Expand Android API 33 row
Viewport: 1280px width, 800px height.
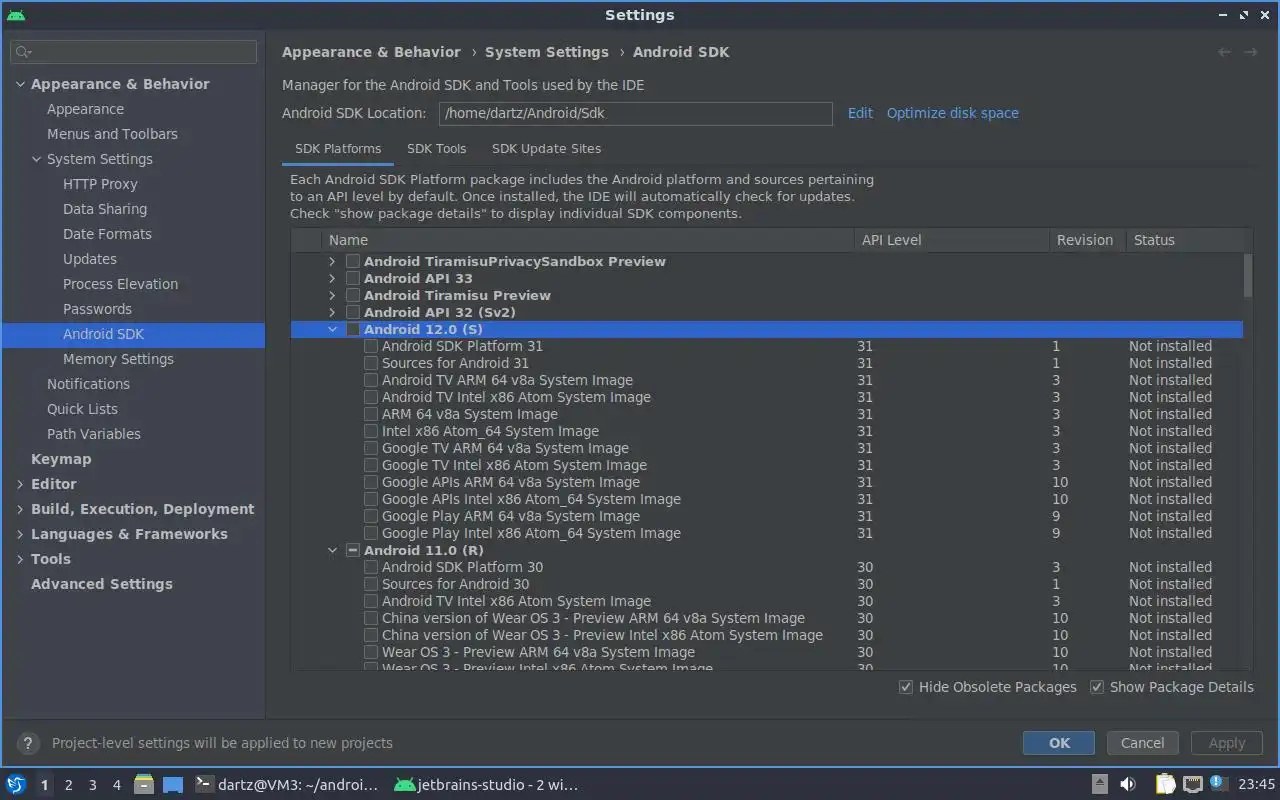point(333,278)
